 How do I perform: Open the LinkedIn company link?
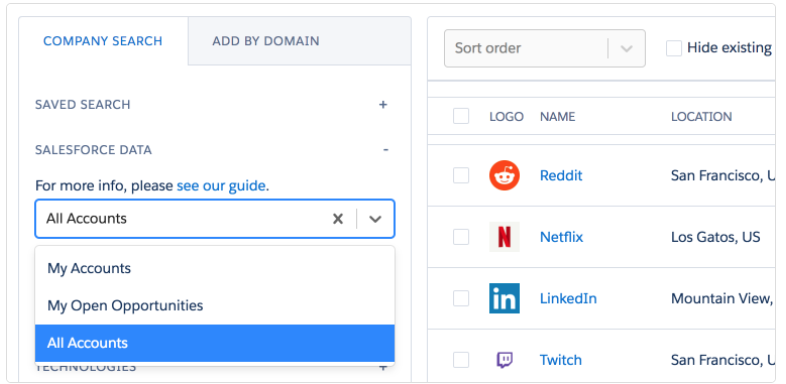pos(568,298)
